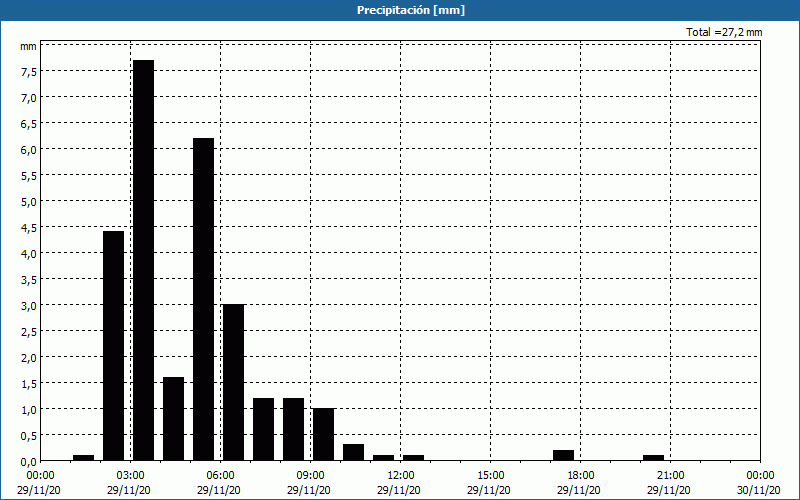Select the small bar ending at 12:00

(x=384, y=458)
